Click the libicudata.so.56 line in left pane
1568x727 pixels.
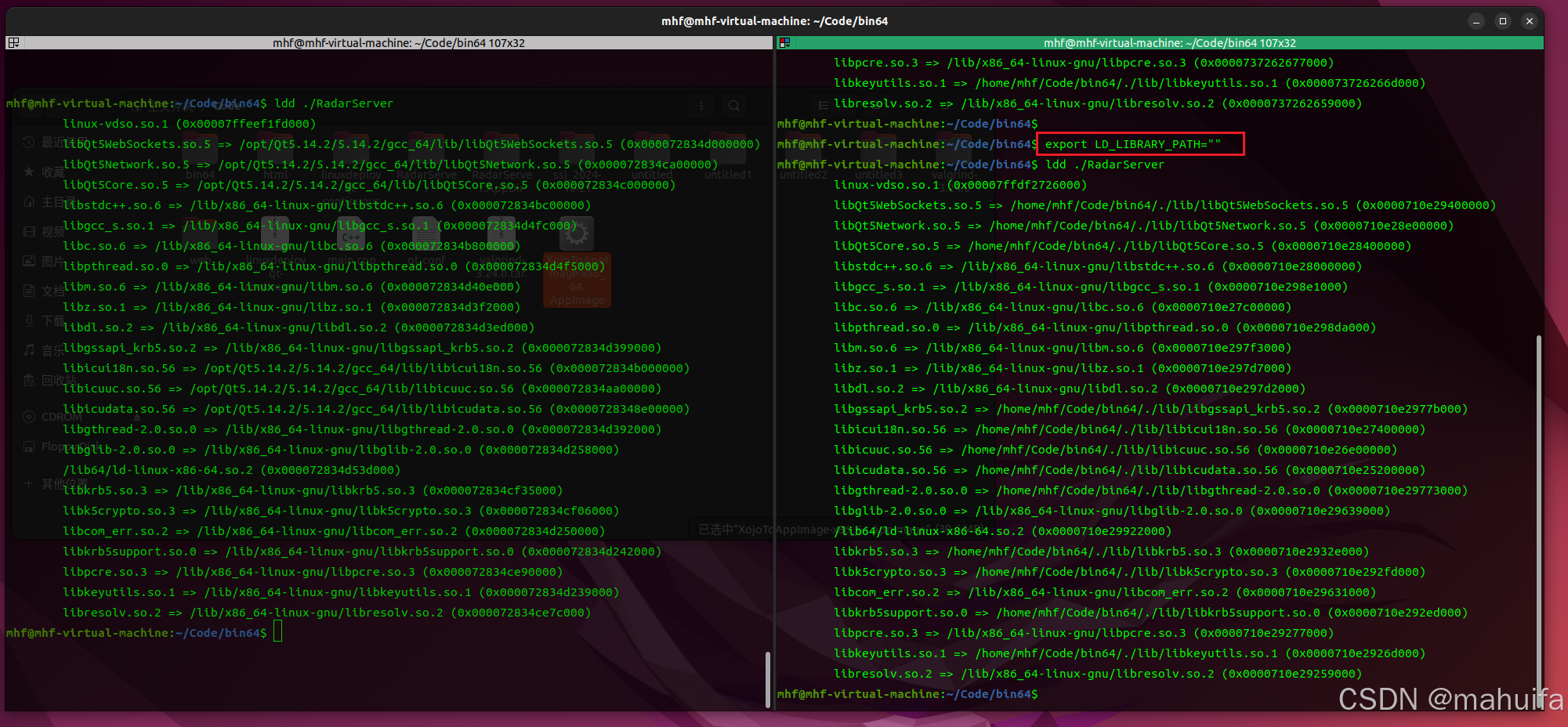pyautogui.click(x=376, y=409)
